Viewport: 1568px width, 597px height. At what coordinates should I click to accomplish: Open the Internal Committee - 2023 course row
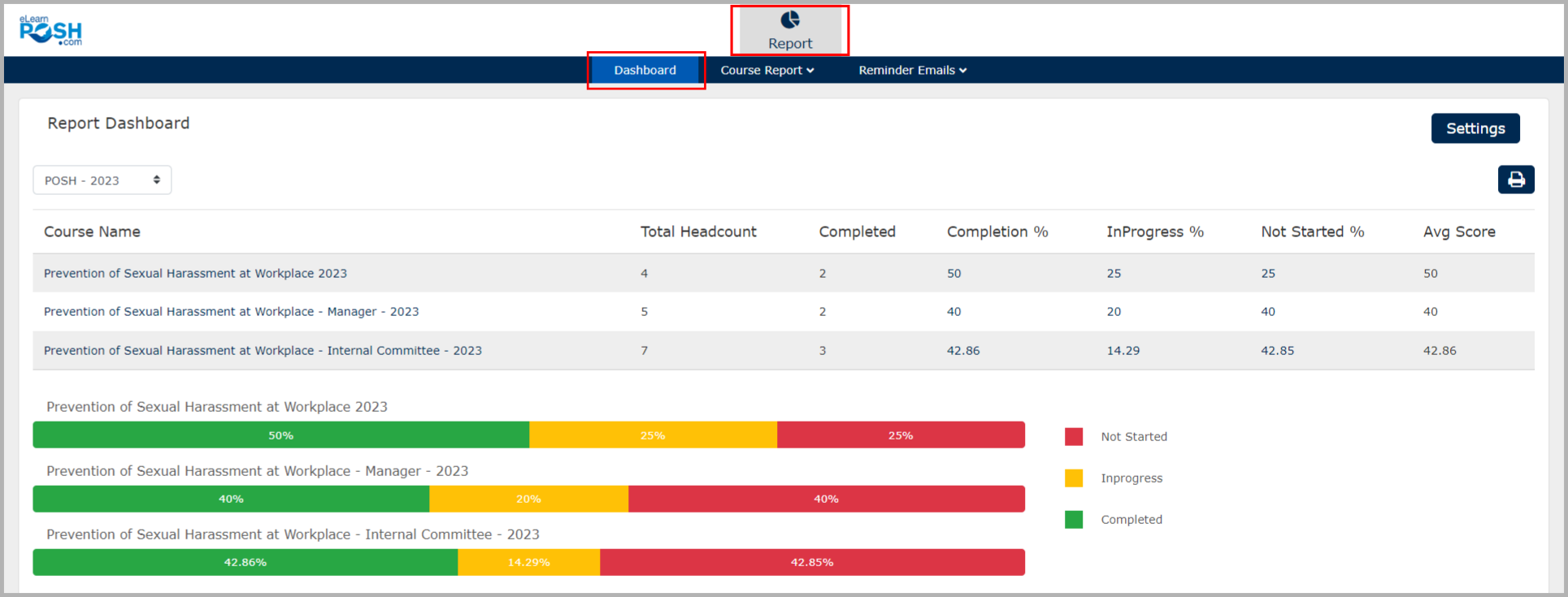(x=263, y=351)
